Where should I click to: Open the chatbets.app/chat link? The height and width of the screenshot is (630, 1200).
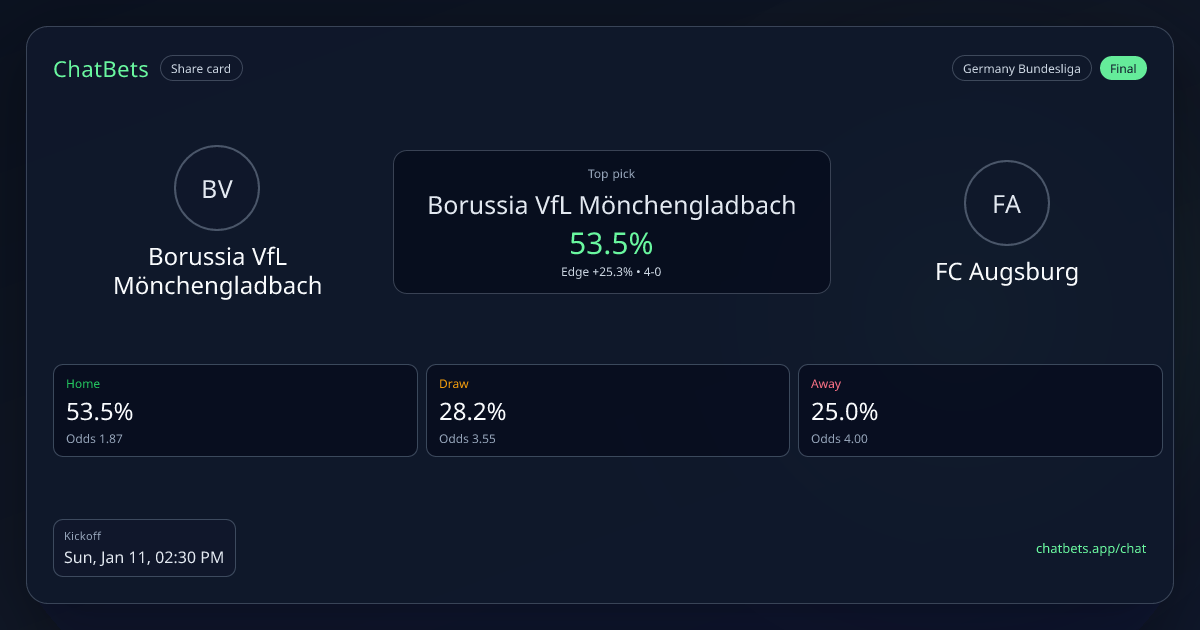1091,548
